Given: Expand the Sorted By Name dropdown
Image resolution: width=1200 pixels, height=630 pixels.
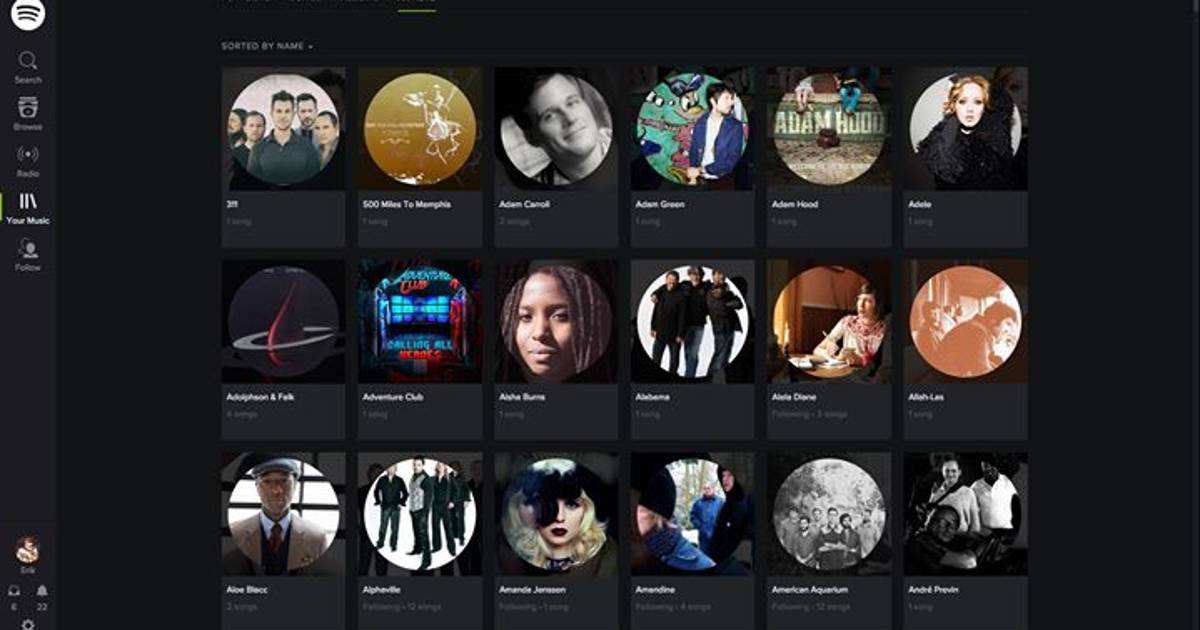Looking at the screenshot, I should [267, 46].
